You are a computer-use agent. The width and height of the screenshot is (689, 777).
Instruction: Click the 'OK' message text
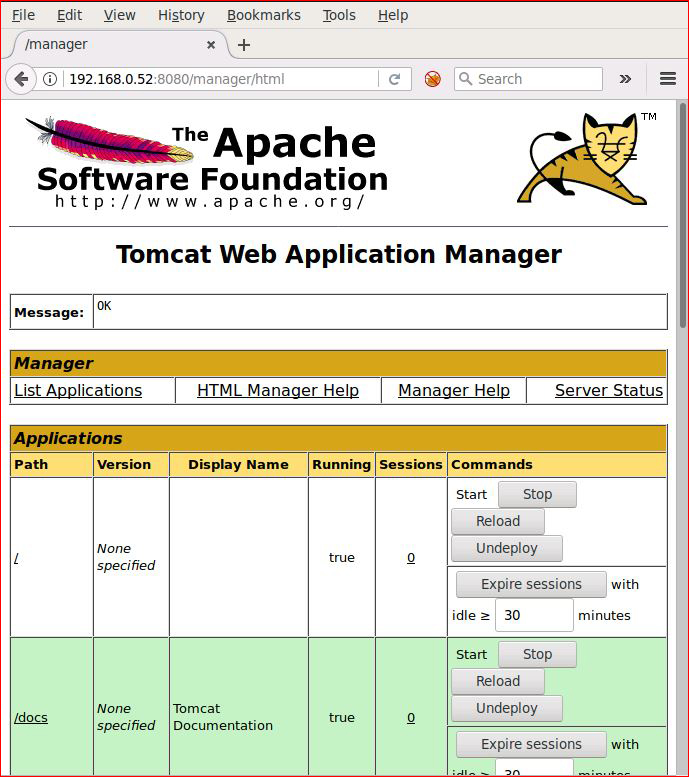[x=104, y=306]
